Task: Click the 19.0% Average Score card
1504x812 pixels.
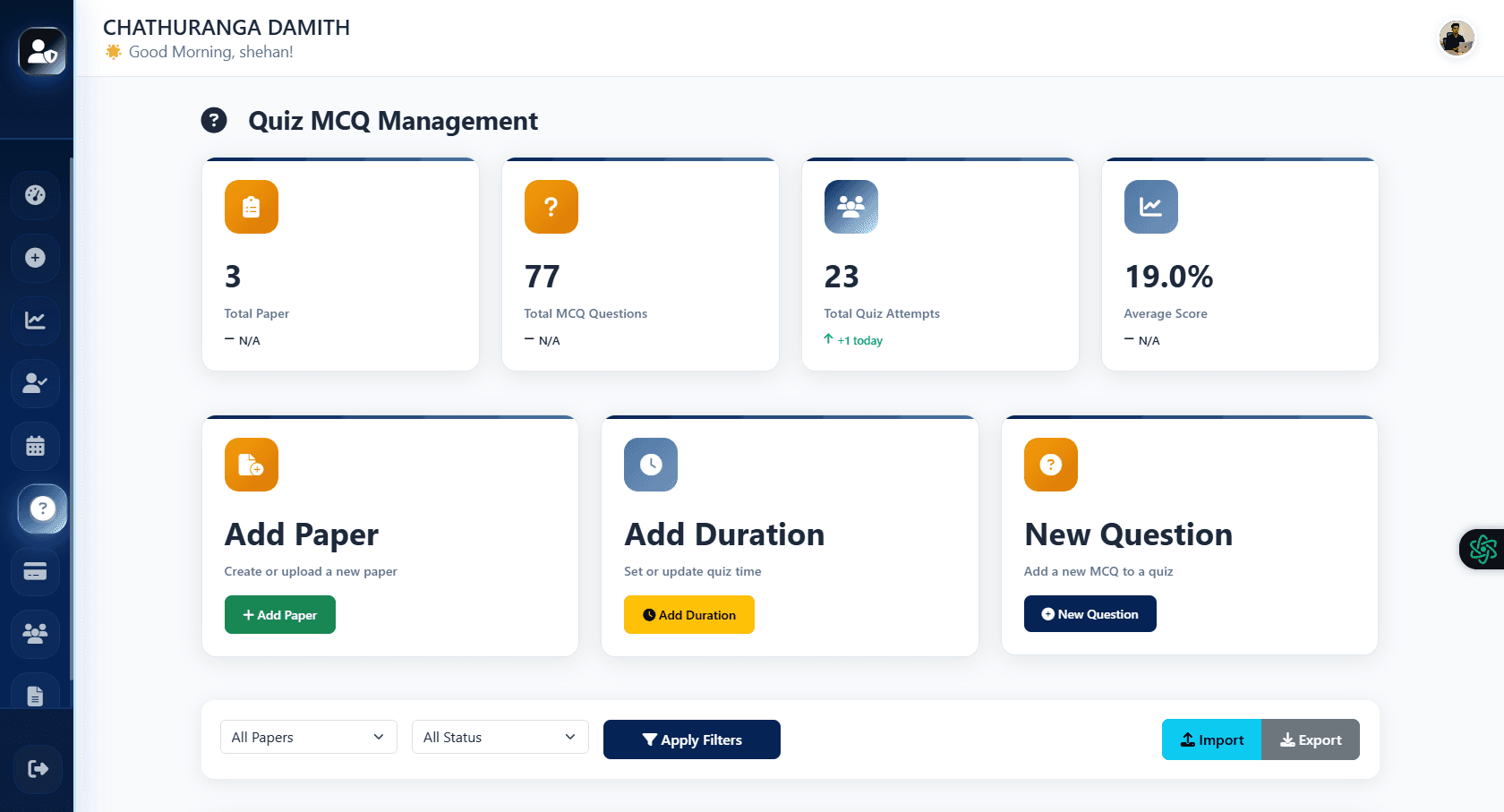Action: (1239, 265)
